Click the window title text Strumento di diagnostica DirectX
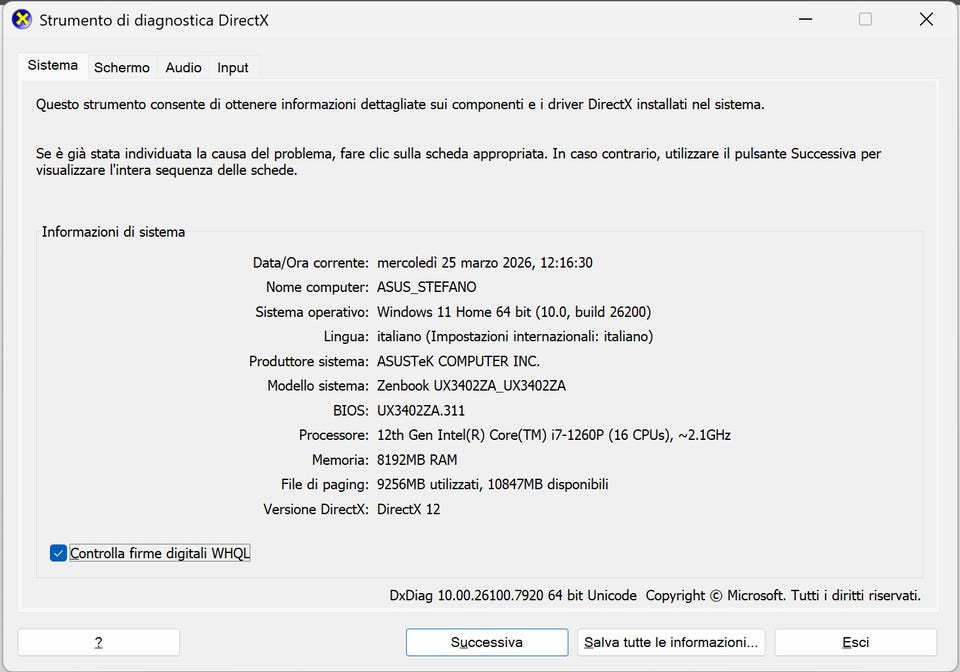 (154, 20)
